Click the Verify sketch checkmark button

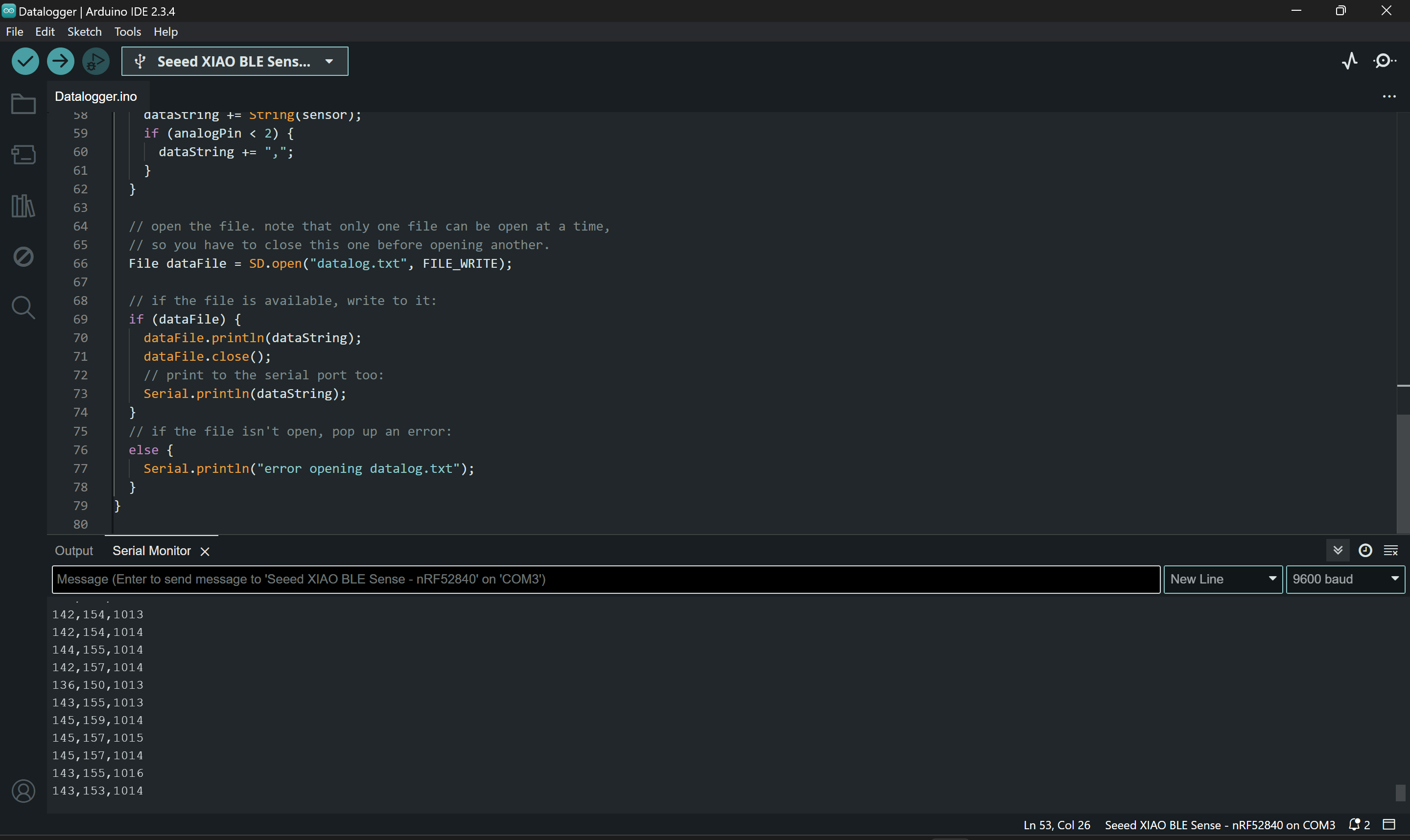tap(25, 61)
